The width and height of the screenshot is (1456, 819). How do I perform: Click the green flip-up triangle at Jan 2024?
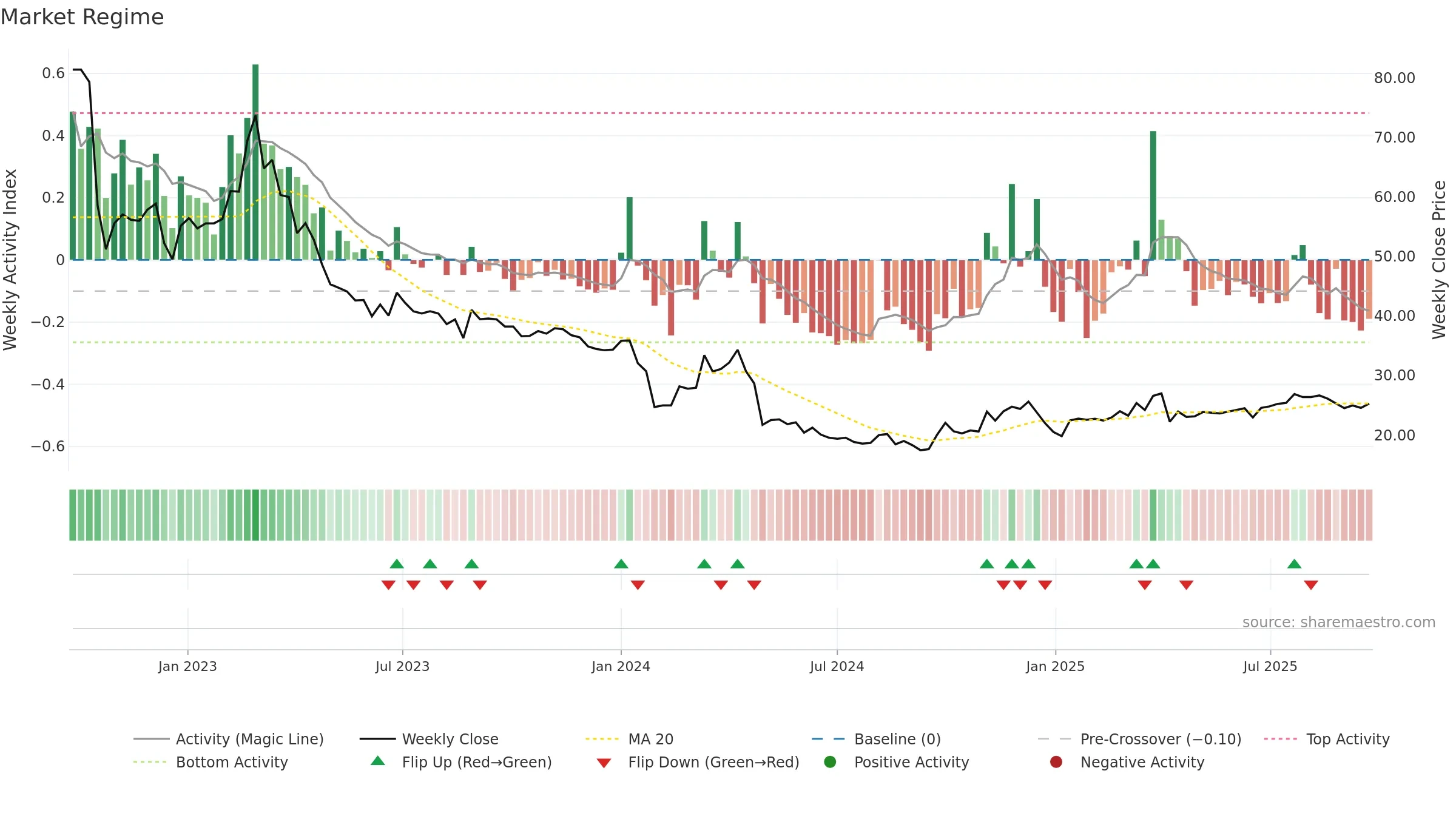pos(621,564)
